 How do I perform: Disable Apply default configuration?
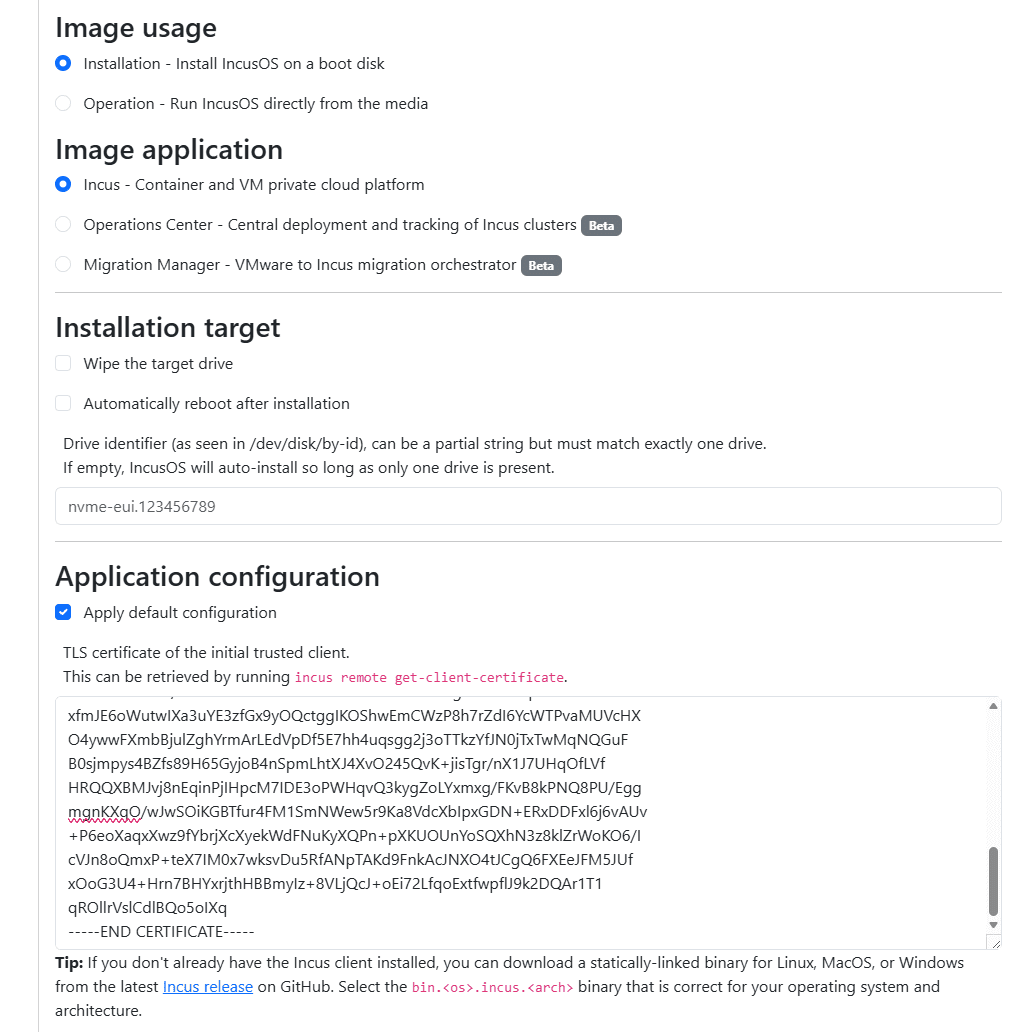point(63,612)
